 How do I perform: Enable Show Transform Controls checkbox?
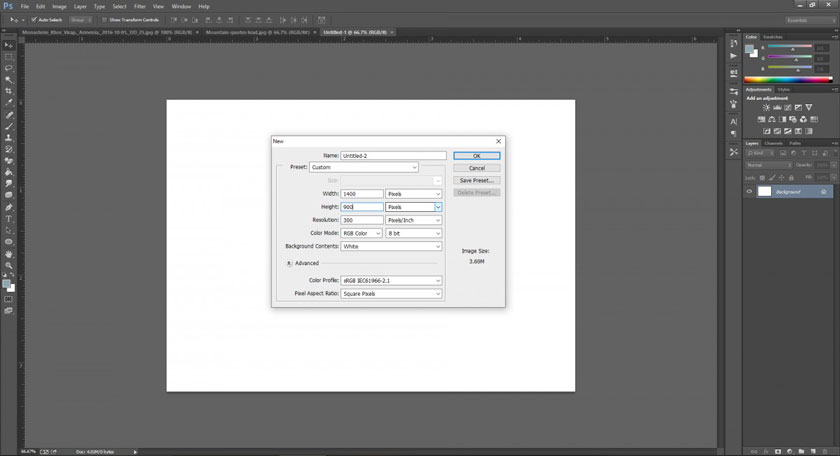pos(104,20)
